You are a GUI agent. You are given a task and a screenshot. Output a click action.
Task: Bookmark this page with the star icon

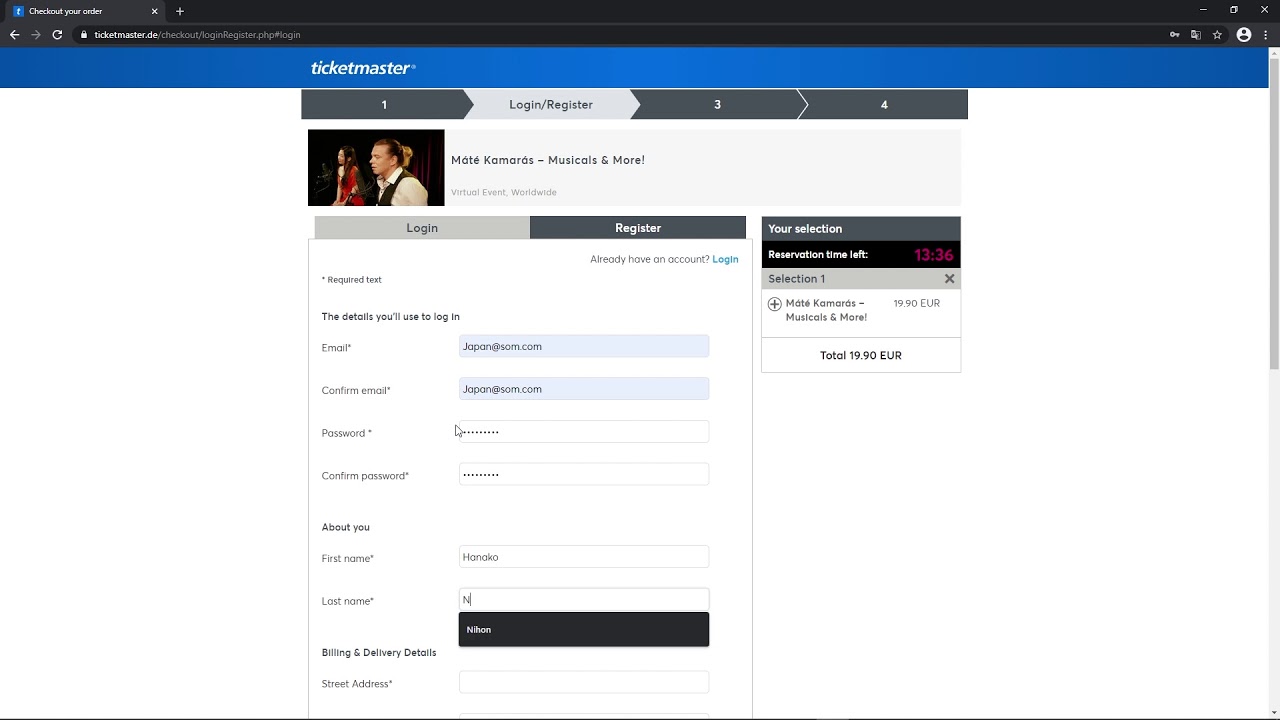1217,35
